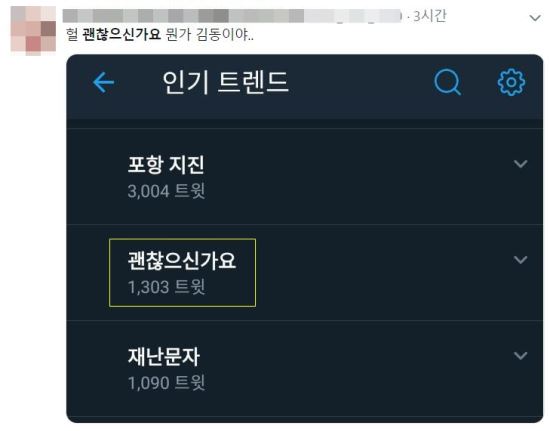
Task: Click the back arrow icon
Action: pos(103,82)
